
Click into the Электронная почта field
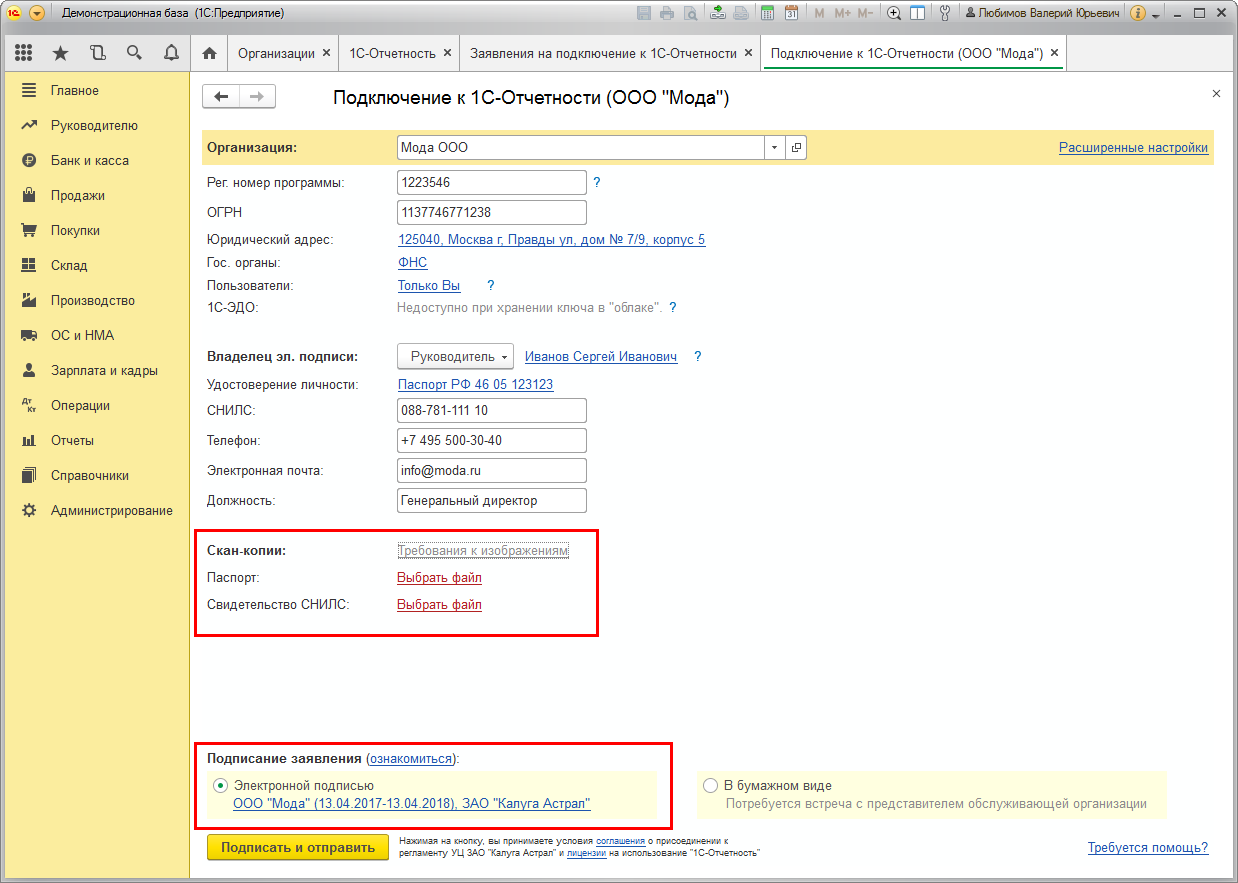[491, 471]
